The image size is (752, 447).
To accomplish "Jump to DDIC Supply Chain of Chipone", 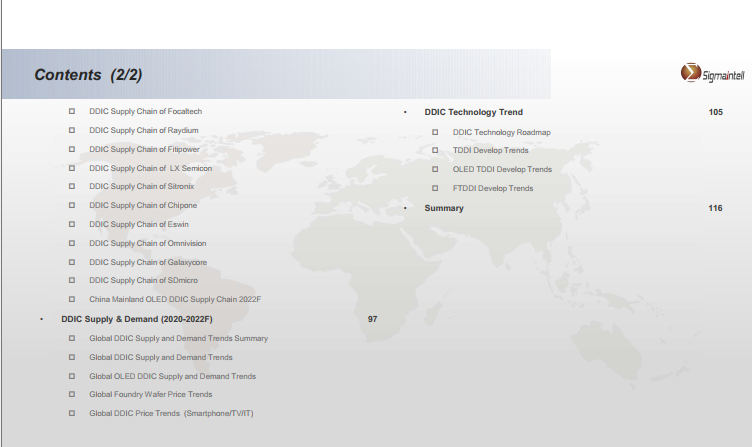I will [x=143, y=205].
